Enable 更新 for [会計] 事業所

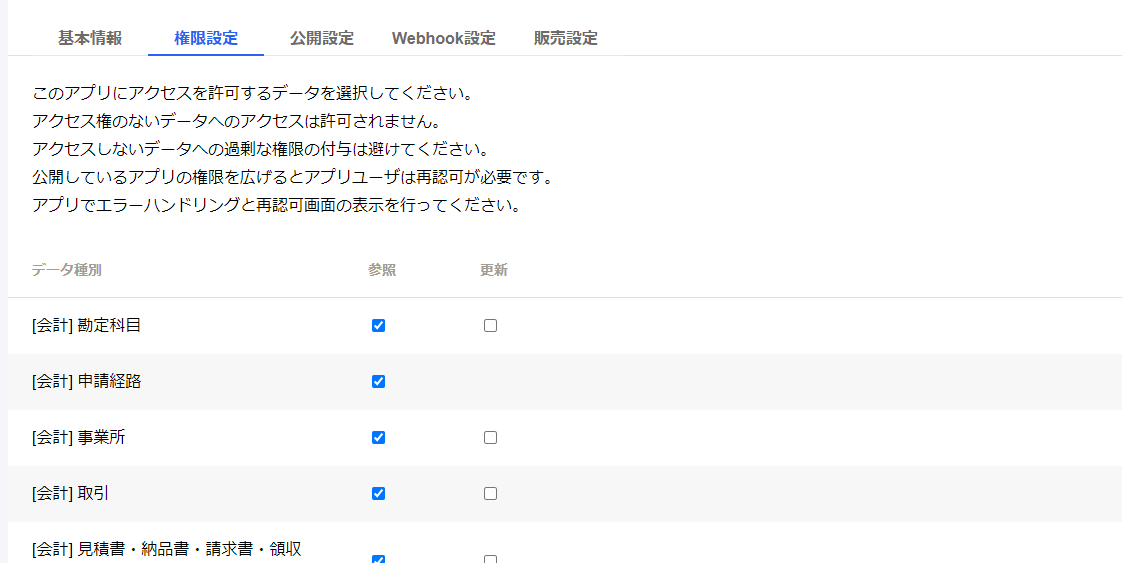[x=490, y=437]
